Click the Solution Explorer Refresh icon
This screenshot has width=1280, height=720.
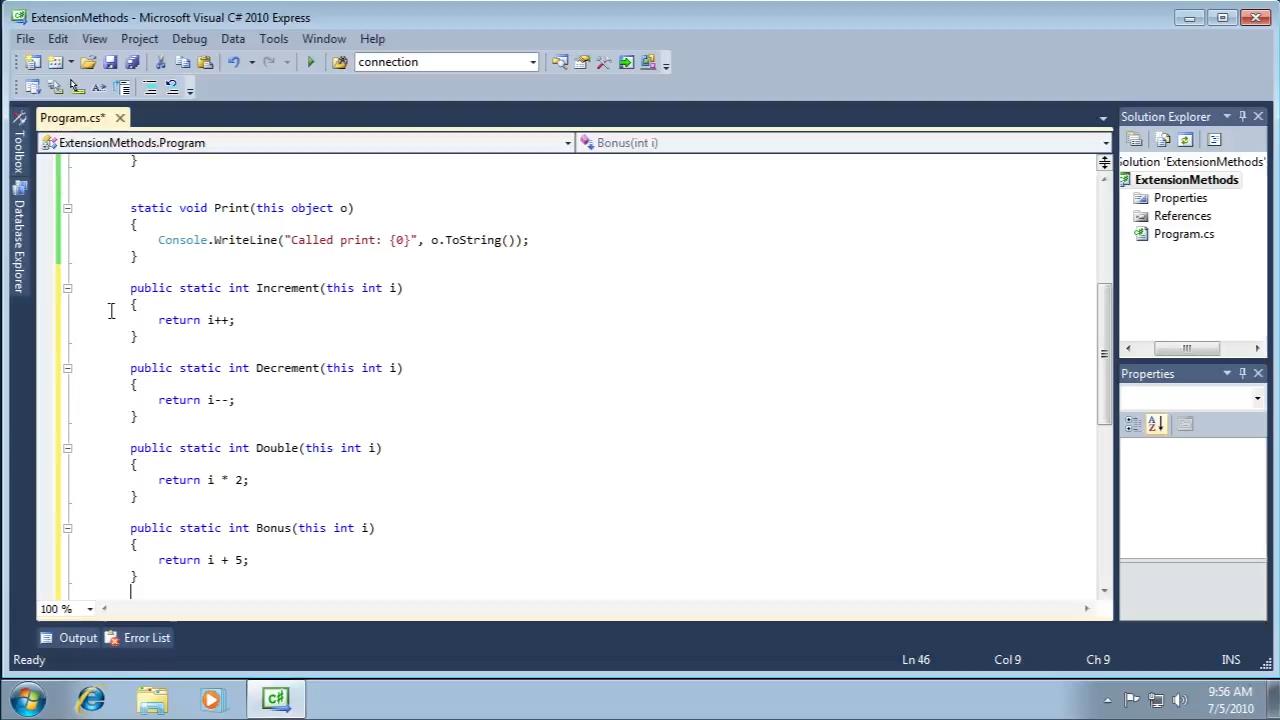coord(1185,140)
